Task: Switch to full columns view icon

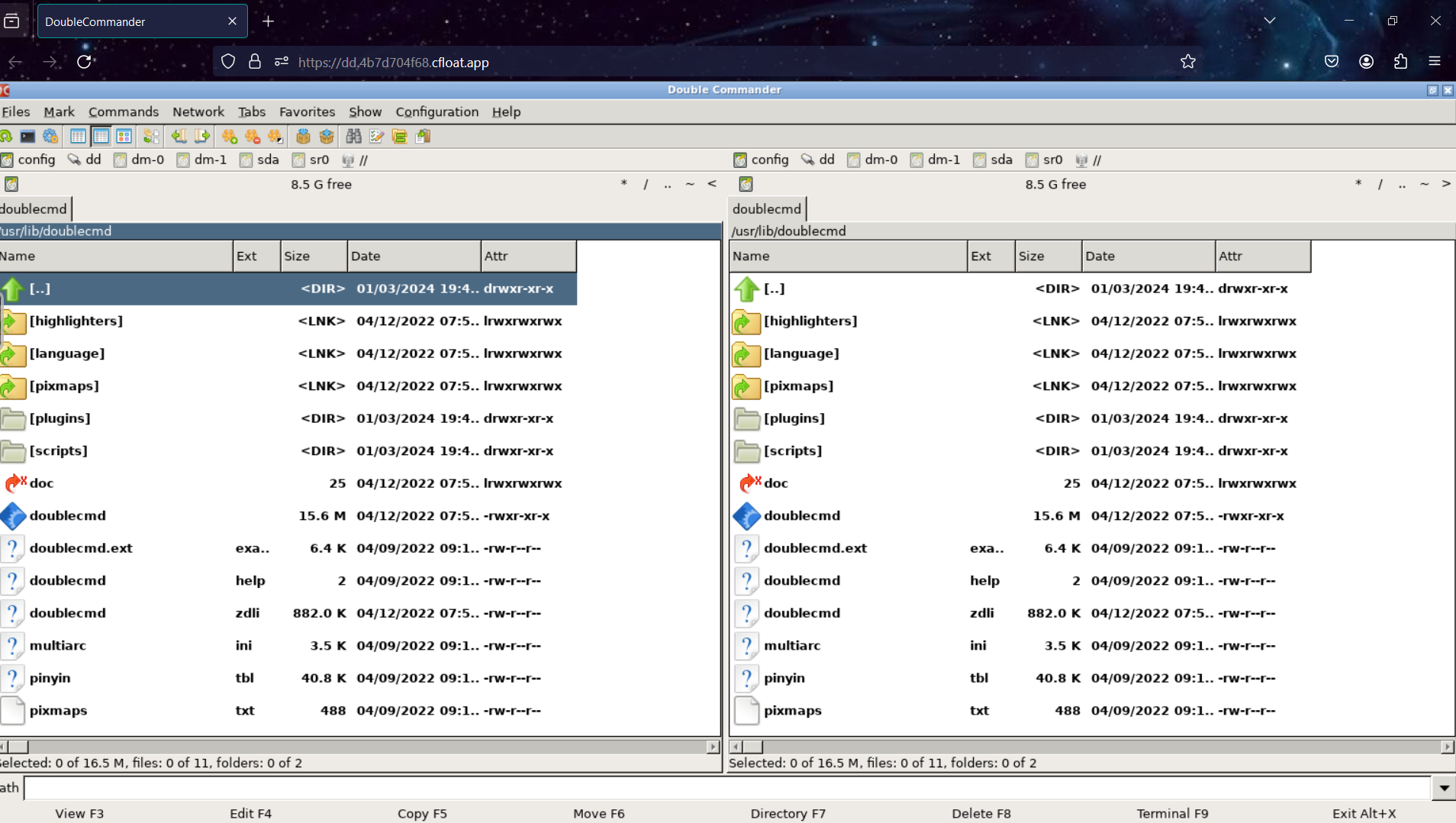Action: 101,137
